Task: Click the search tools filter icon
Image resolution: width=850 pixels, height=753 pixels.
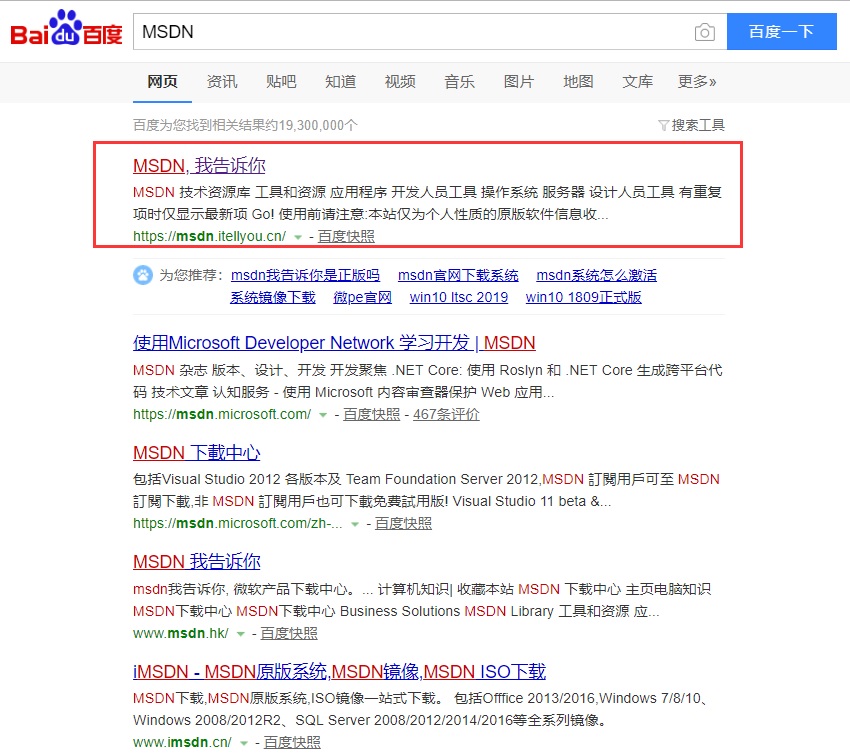Action: 663,125
